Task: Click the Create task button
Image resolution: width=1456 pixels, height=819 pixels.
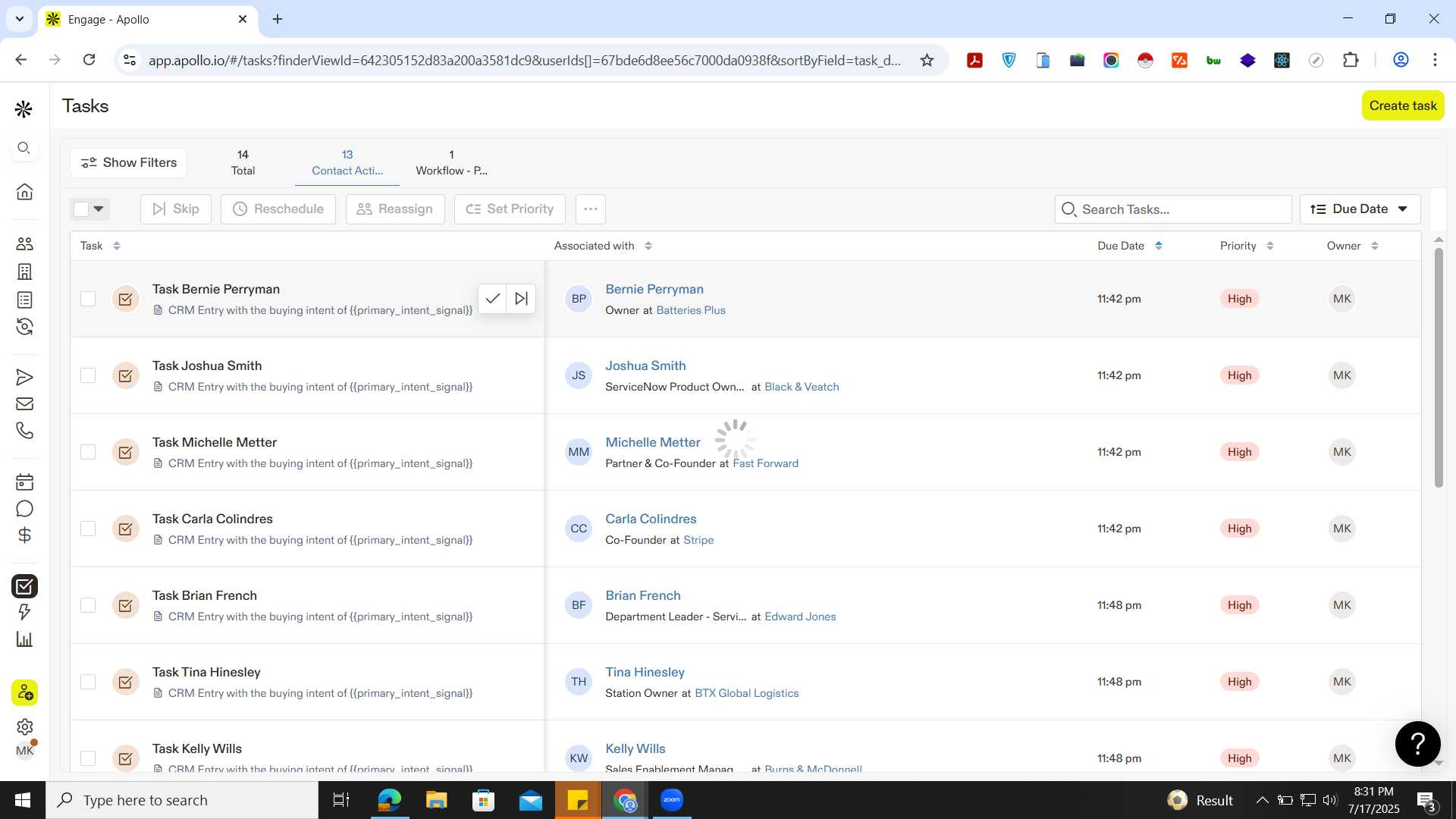Action: click(1403, 105)
